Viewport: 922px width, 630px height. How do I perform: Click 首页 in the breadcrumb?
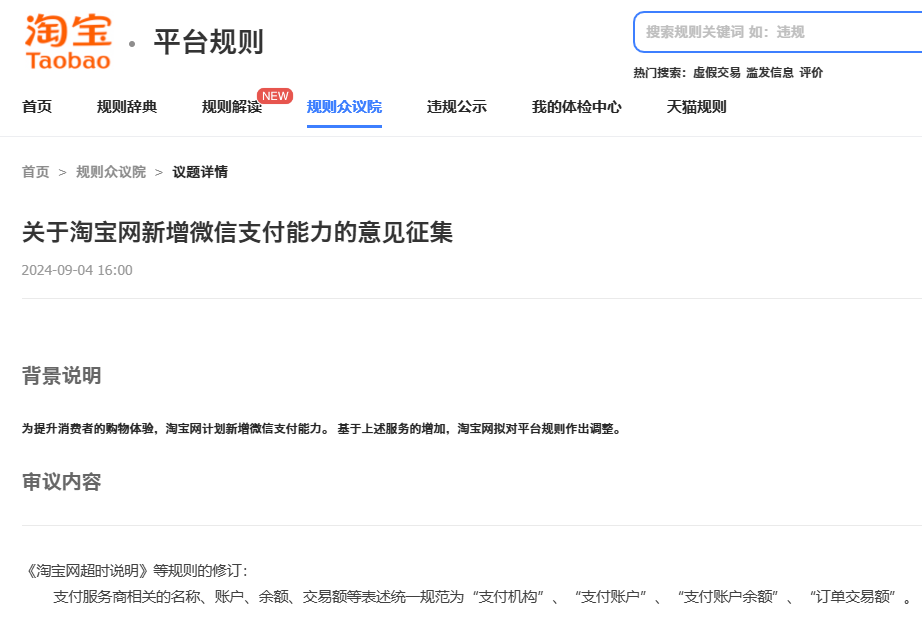coord(36,172)
